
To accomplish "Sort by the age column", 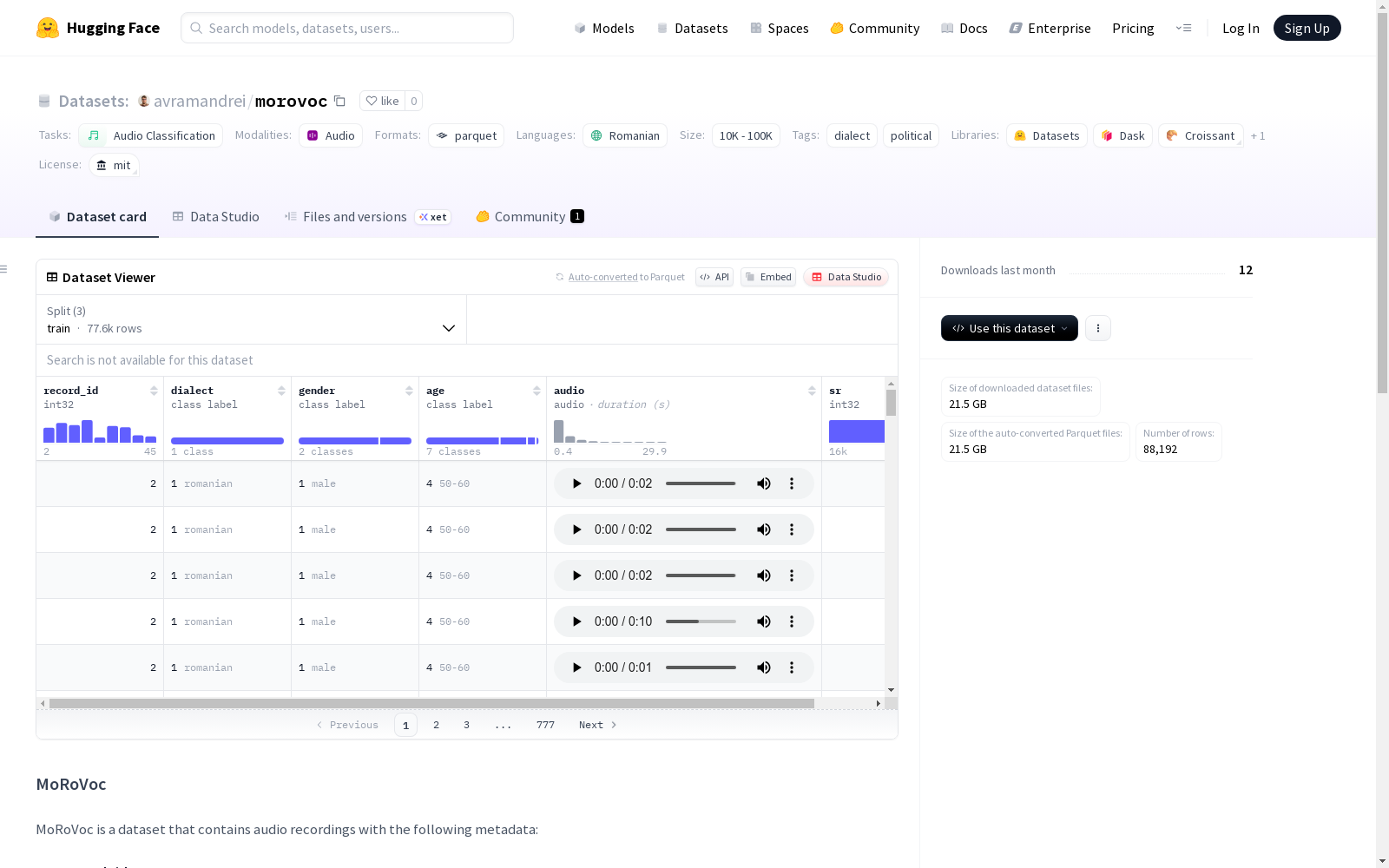I will pyautogui.click(x=537, y=391).
